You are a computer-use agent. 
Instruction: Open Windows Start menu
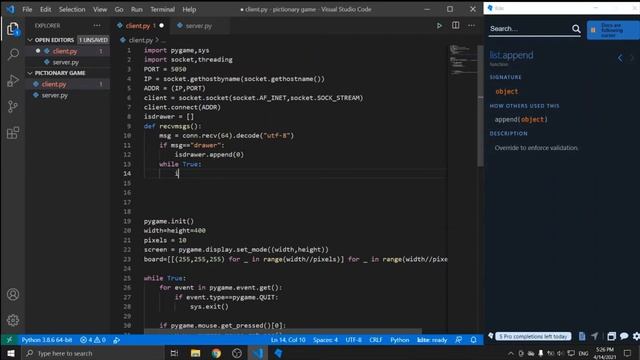pos(11,353)
